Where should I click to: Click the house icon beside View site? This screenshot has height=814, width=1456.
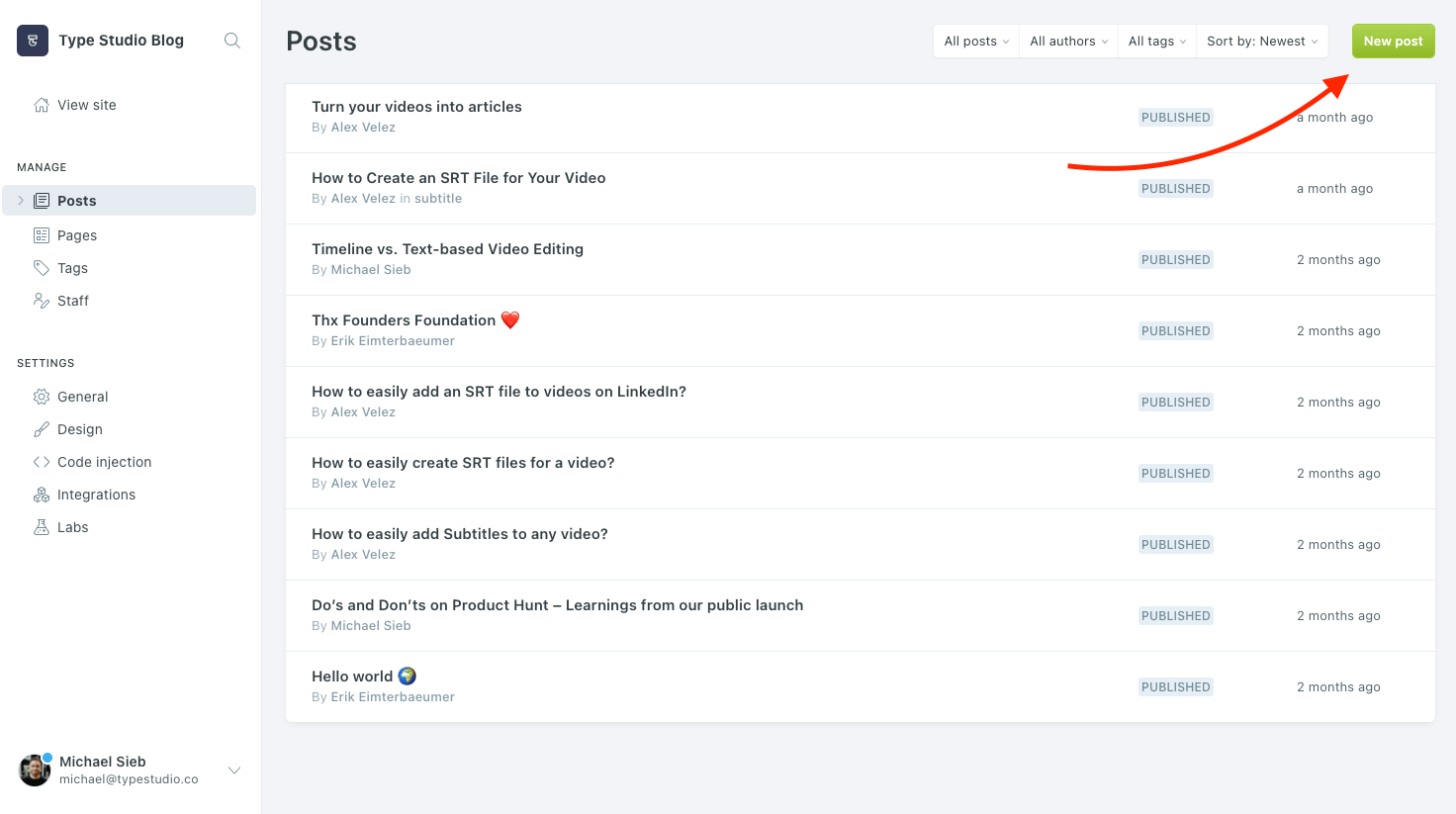[42, 105]
